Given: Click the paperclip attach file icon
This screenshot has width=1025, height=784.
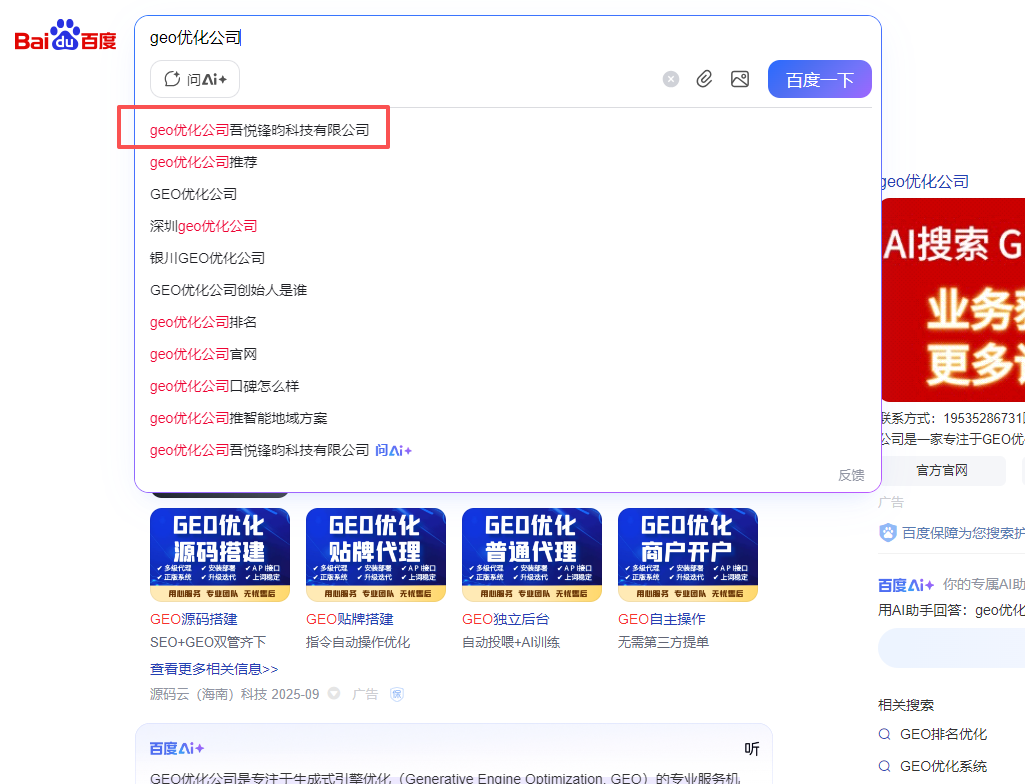Looking at the screenshot, I should 704,79.
